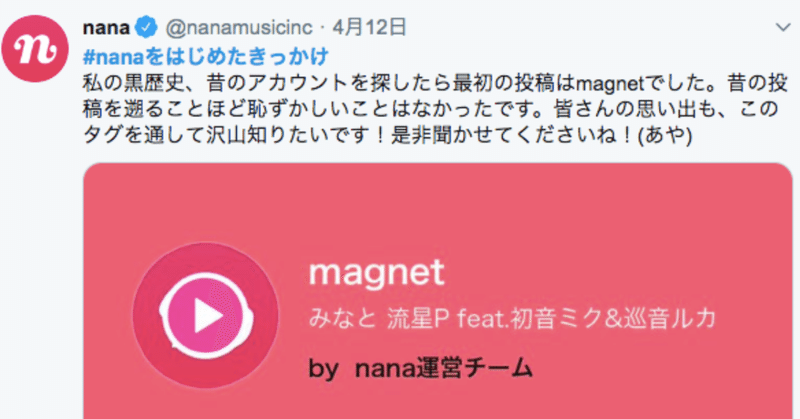Play the magnet track
Image resolution: width=800 pixels, height=419 pixels.
pos(207,316)
